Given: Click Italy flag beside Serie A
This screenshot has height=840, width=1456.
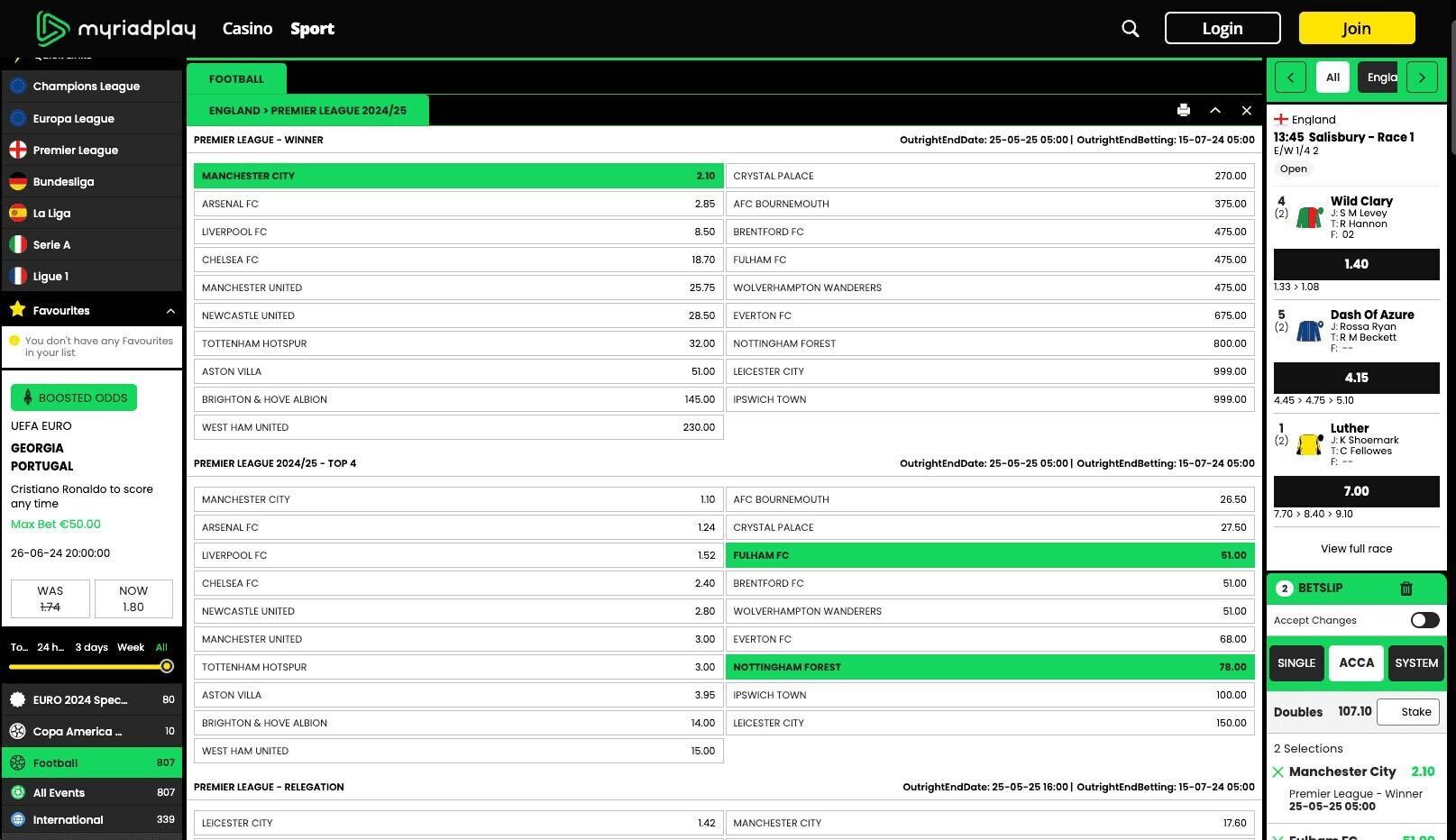Looking at the screenshot, I should 17,244.
